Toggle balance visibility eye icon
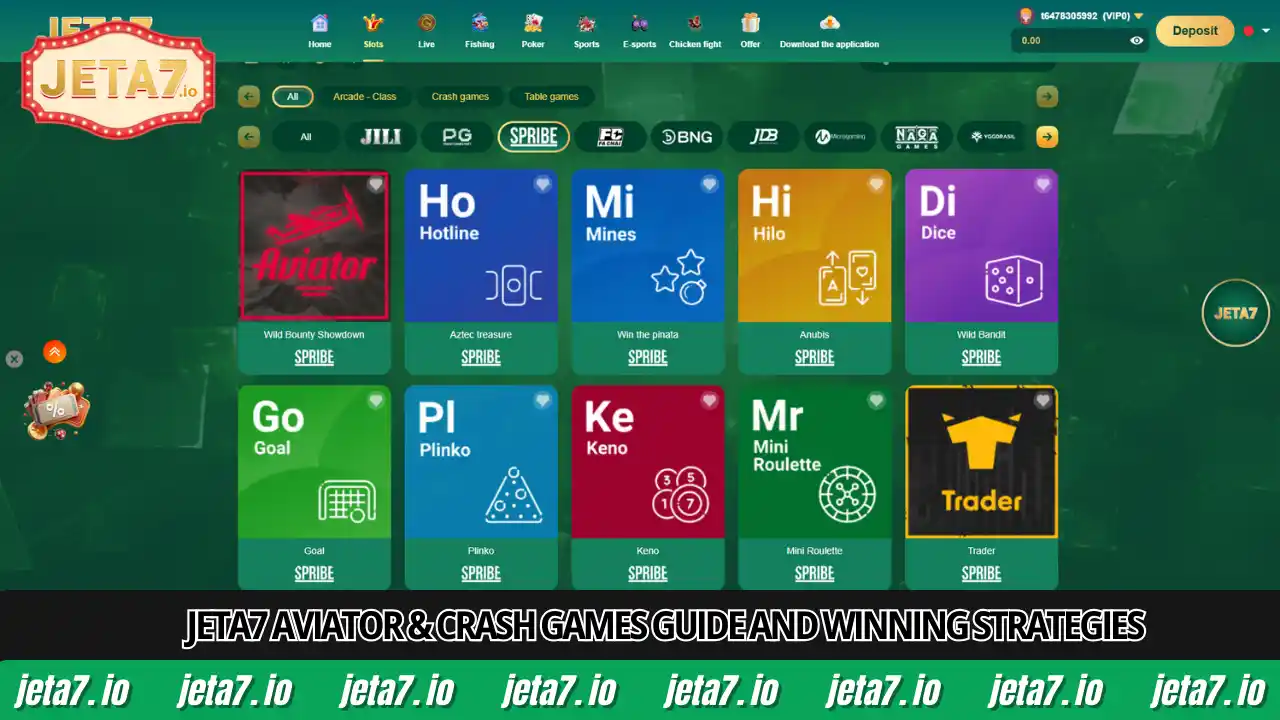This screenshot has height=720, width=1280. point(1136,41)
